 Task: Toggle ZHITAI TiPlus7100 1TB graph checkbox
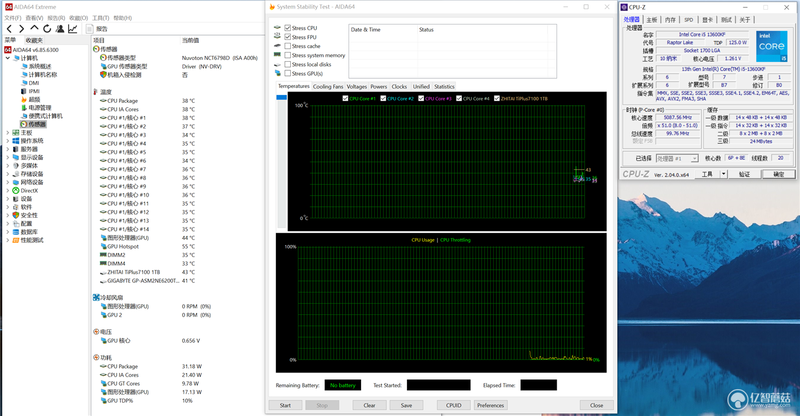(496, 99)
